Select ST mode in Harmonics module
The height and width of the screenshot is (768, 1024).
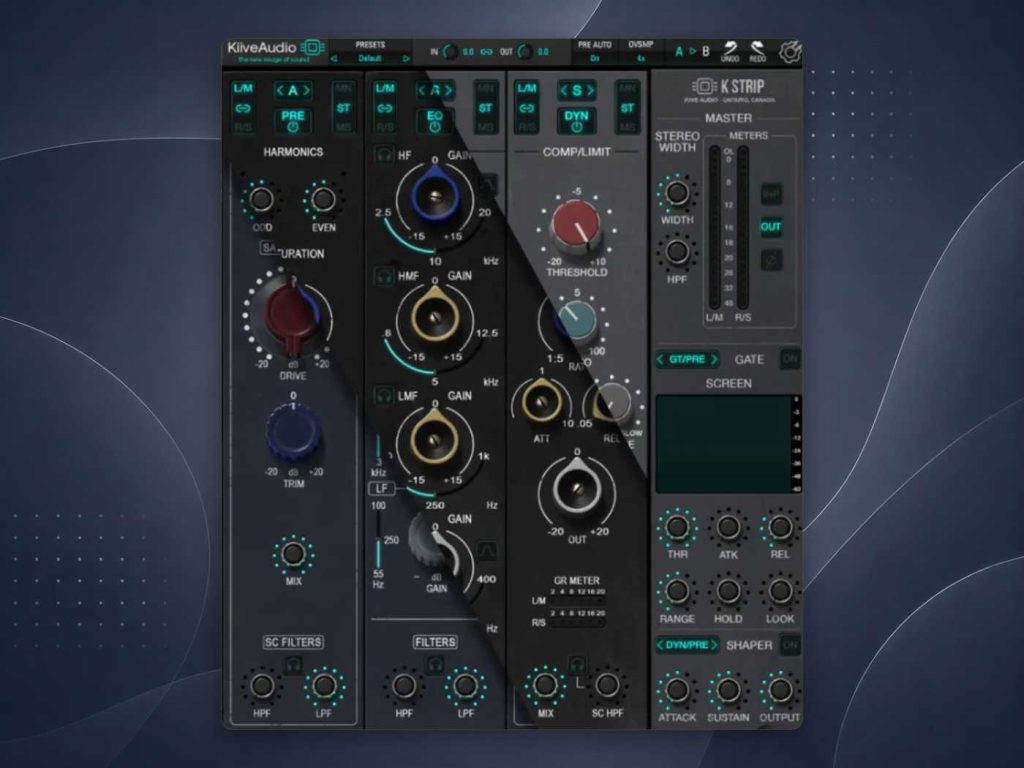click(x=343, y=108)
